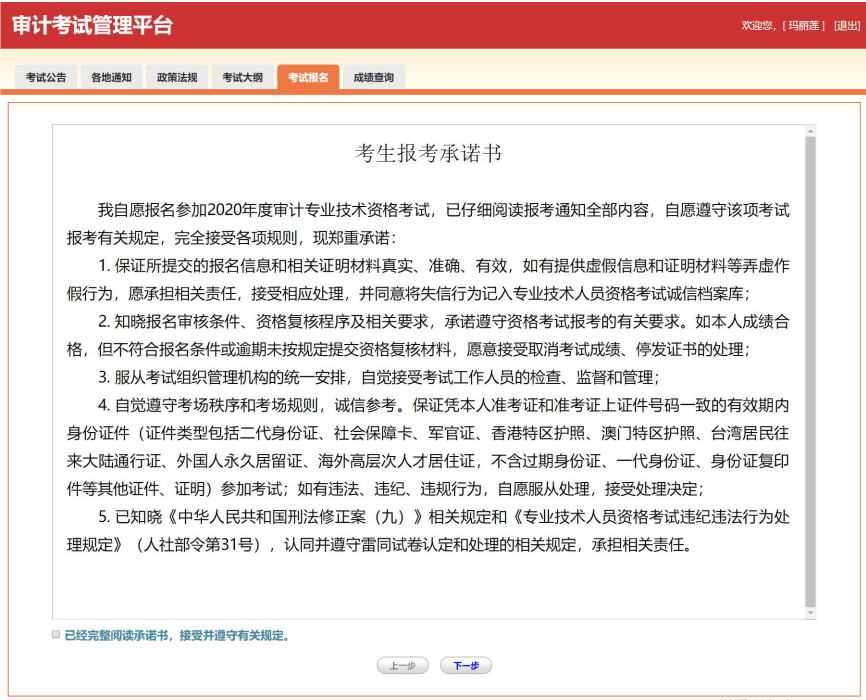Image resolution: width=866 pixels, height=700 pixels.
Task: Click the 退出 logout link
Action: tap(847, 25)
